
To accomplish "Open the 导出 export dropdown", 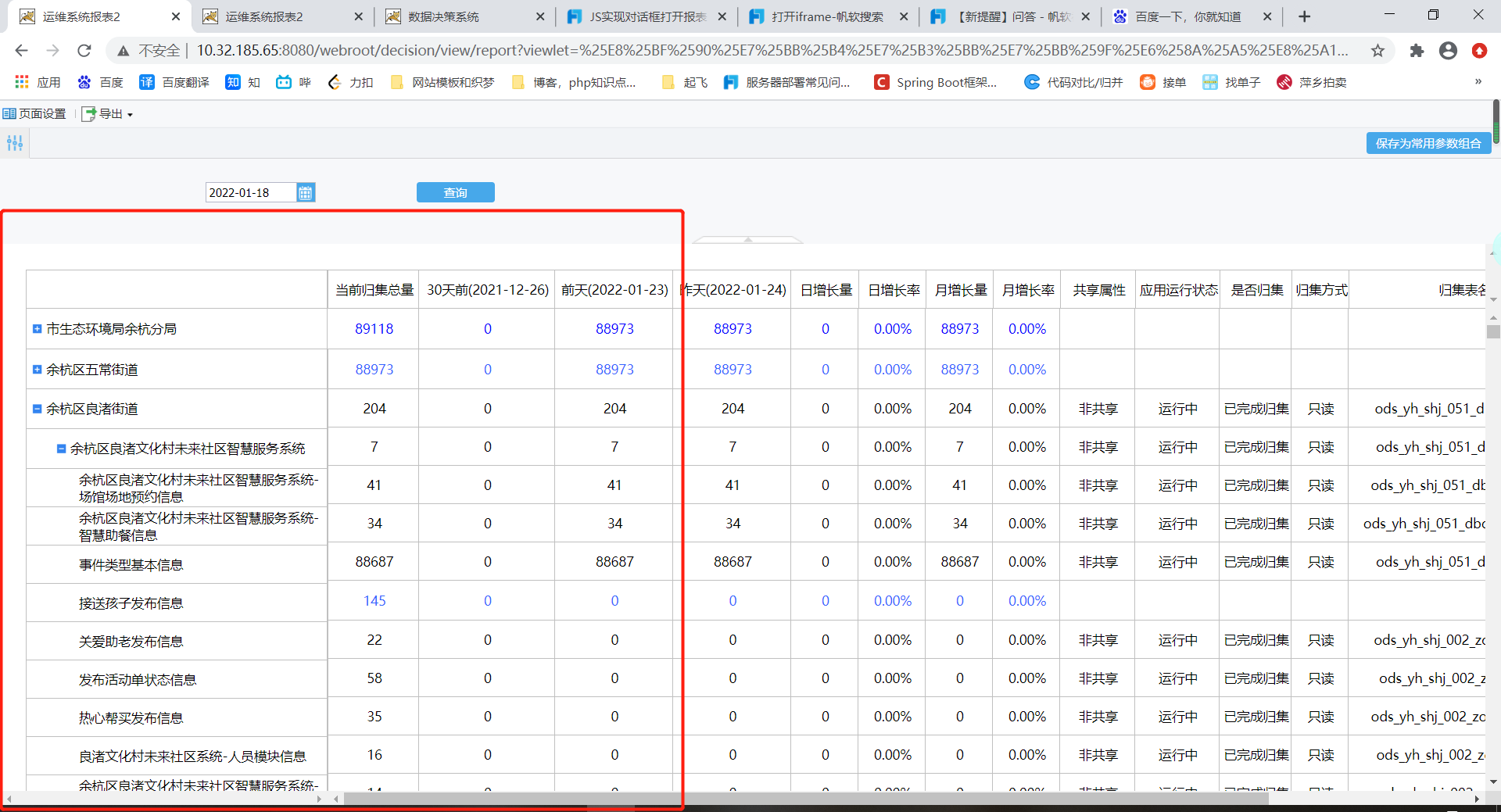I will tap(108, 114).
